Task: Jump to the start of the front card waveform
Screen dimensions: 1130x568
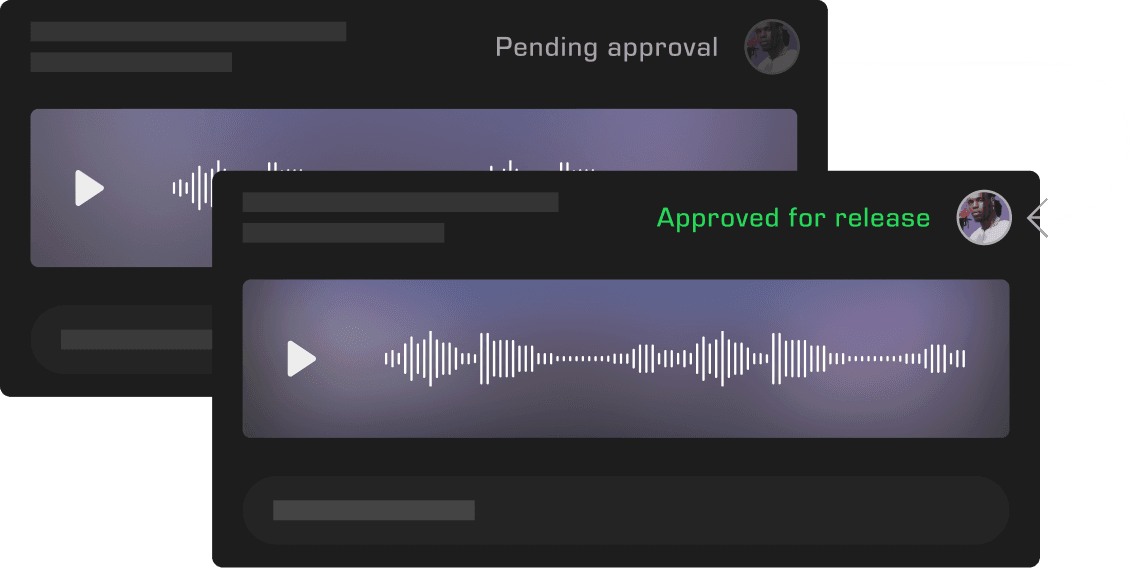Action: point(387,358)
